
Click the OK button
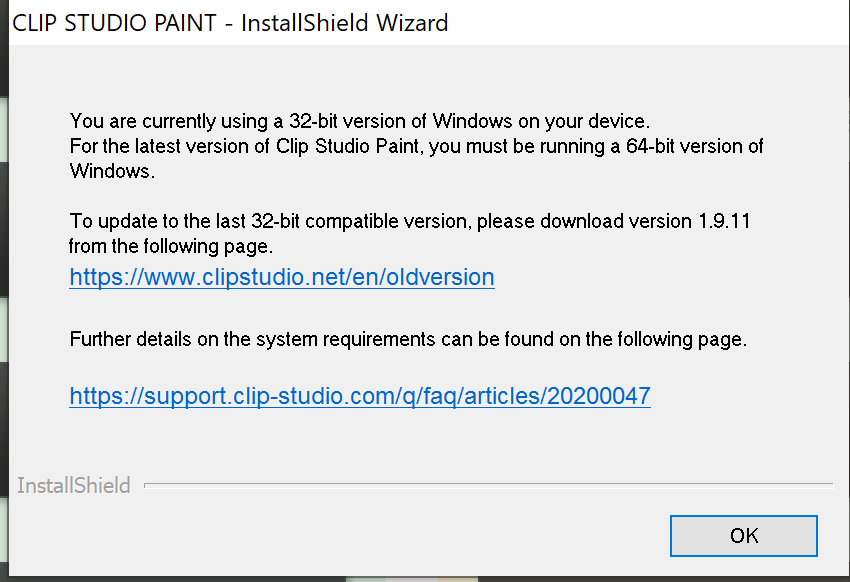point(743,535)
